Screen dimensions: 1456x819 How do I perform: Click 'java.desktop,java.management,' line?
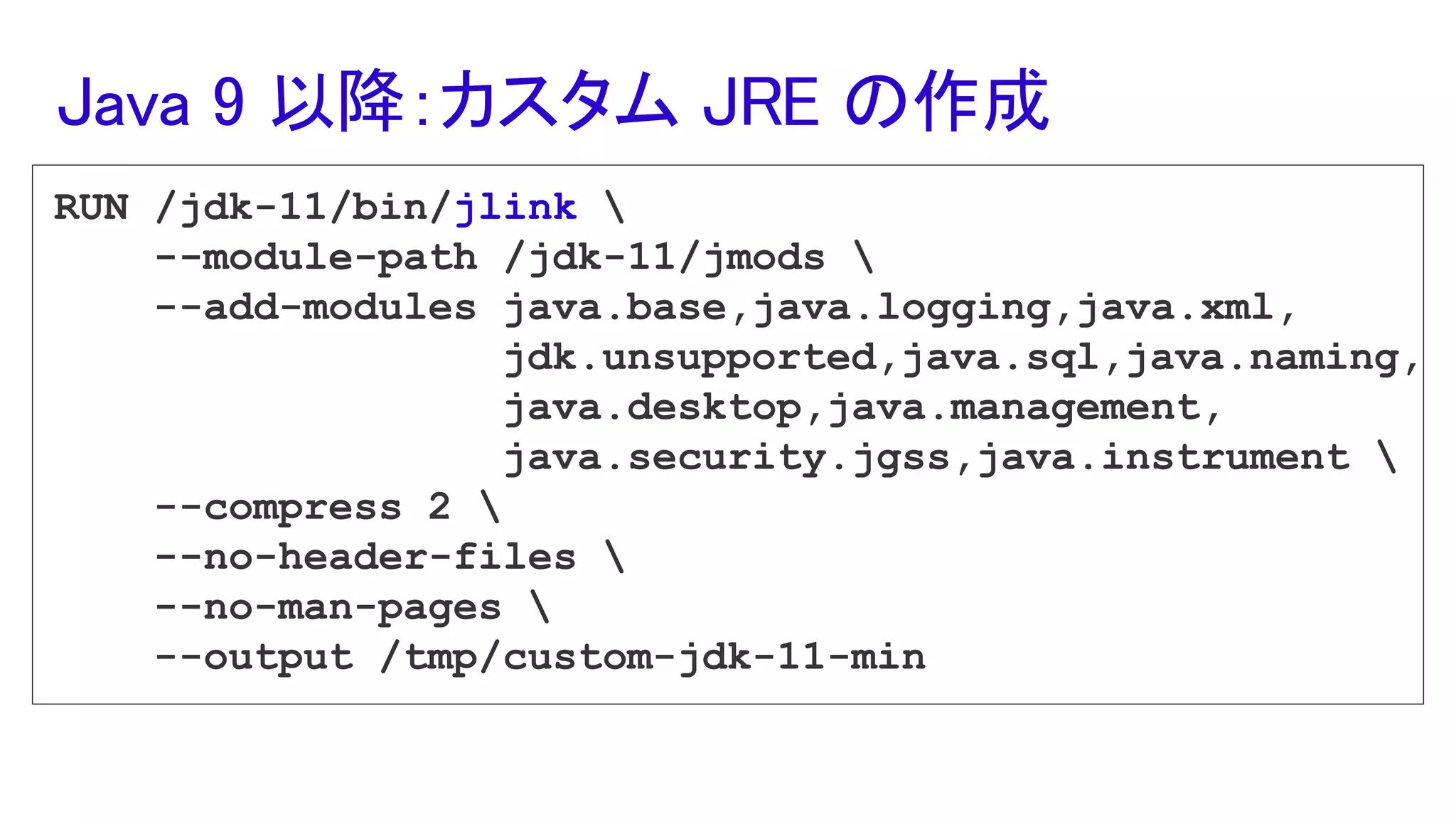(x=863, y=409)
